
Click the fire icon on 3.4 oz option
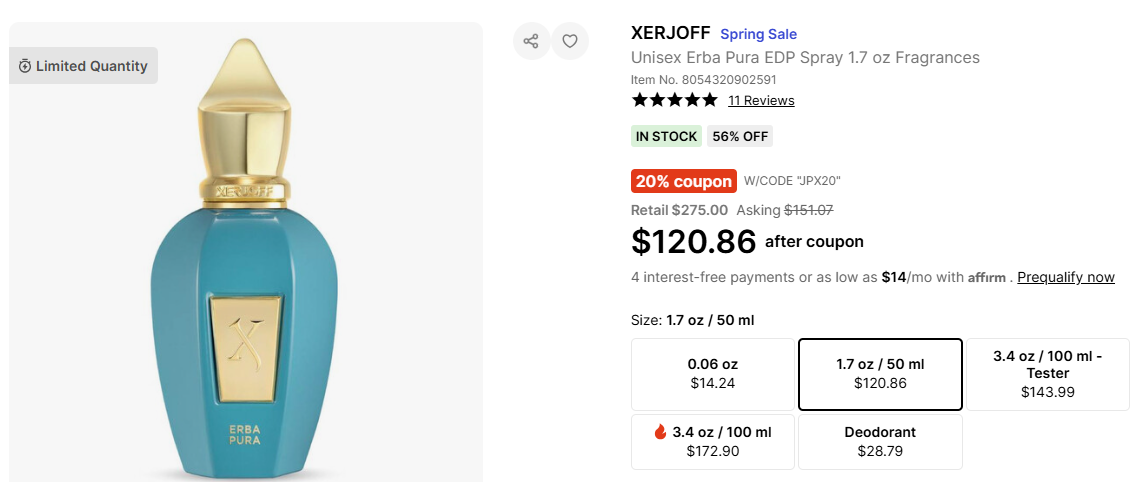point(660,432)
